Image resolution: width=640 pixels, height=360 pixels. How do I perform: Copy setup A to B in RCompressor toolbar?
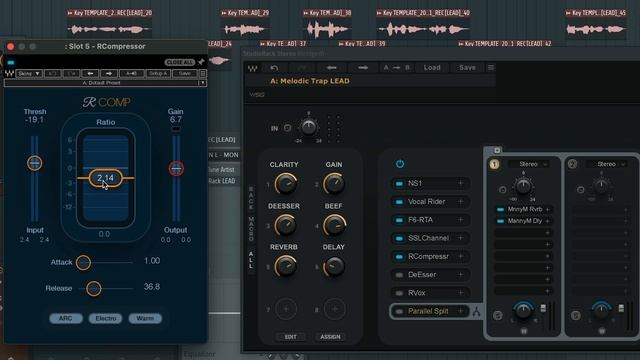click(x=131, y=73)
